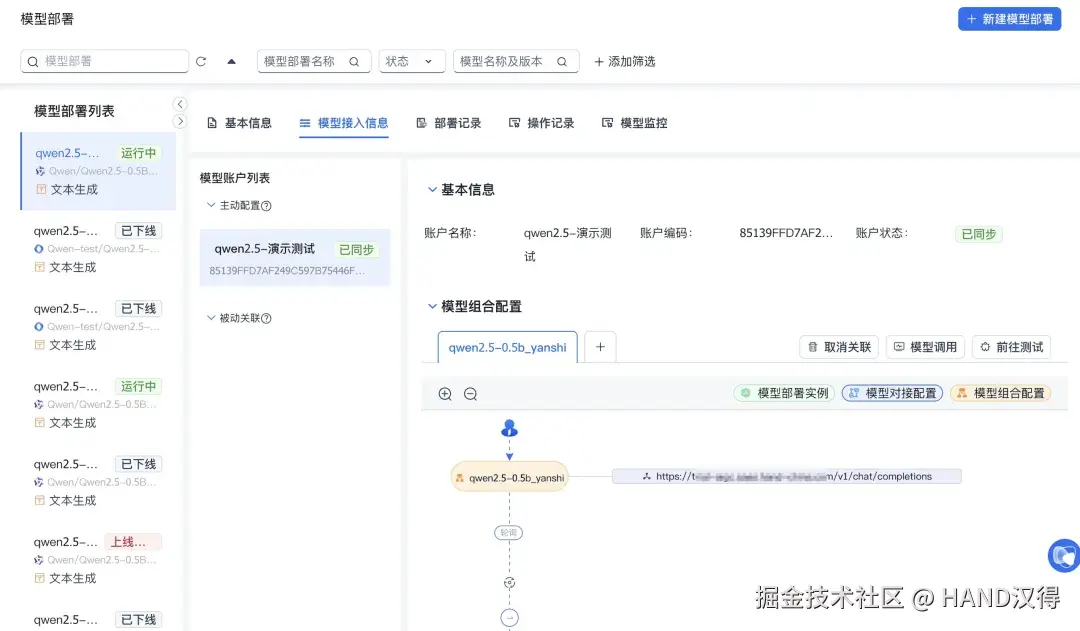Focus the 模型部署 search input
Image resolution: width=1080 pixels, height=631 pixels.
(x=105, y=61)
